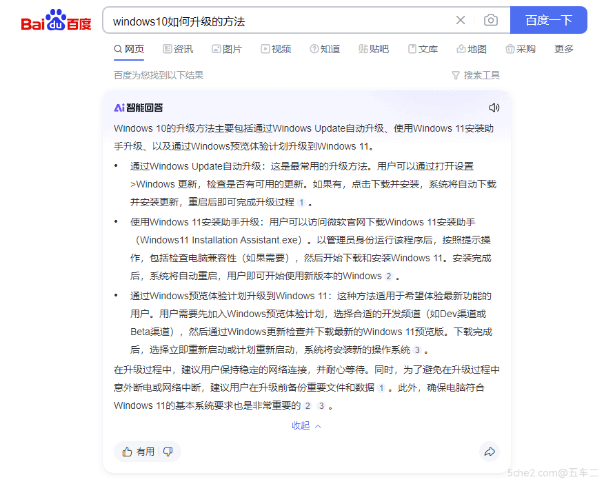
Task: Switch to the 资讯 tab
Action: coord(178,49)
